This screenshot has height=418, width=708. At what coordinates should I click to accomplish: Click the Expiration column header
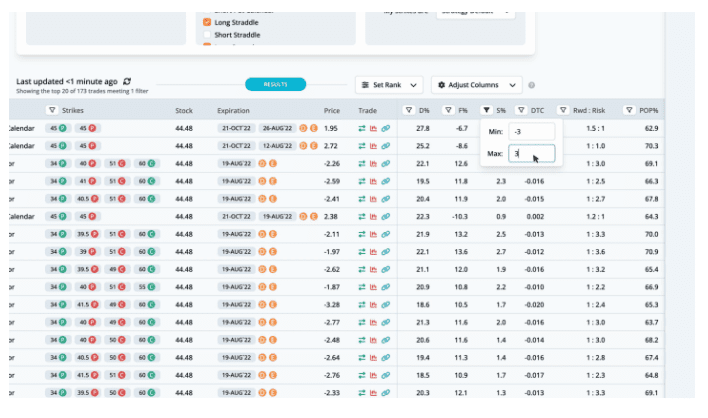tap(233, 110)
